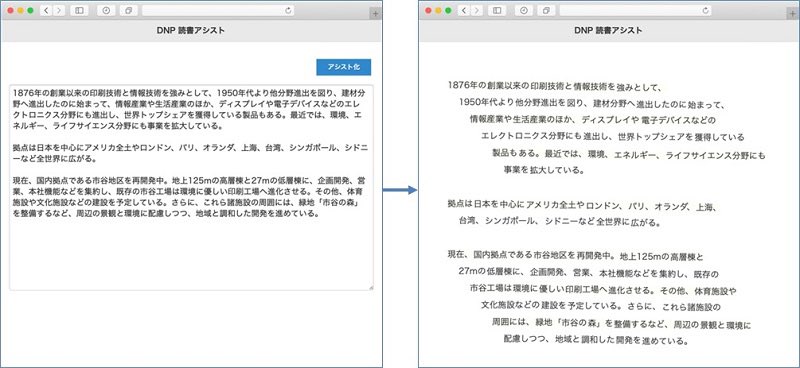This screenshot has width=800, height=368.
Task: Show tab overview in left browser window
Action: click(129, 10)
